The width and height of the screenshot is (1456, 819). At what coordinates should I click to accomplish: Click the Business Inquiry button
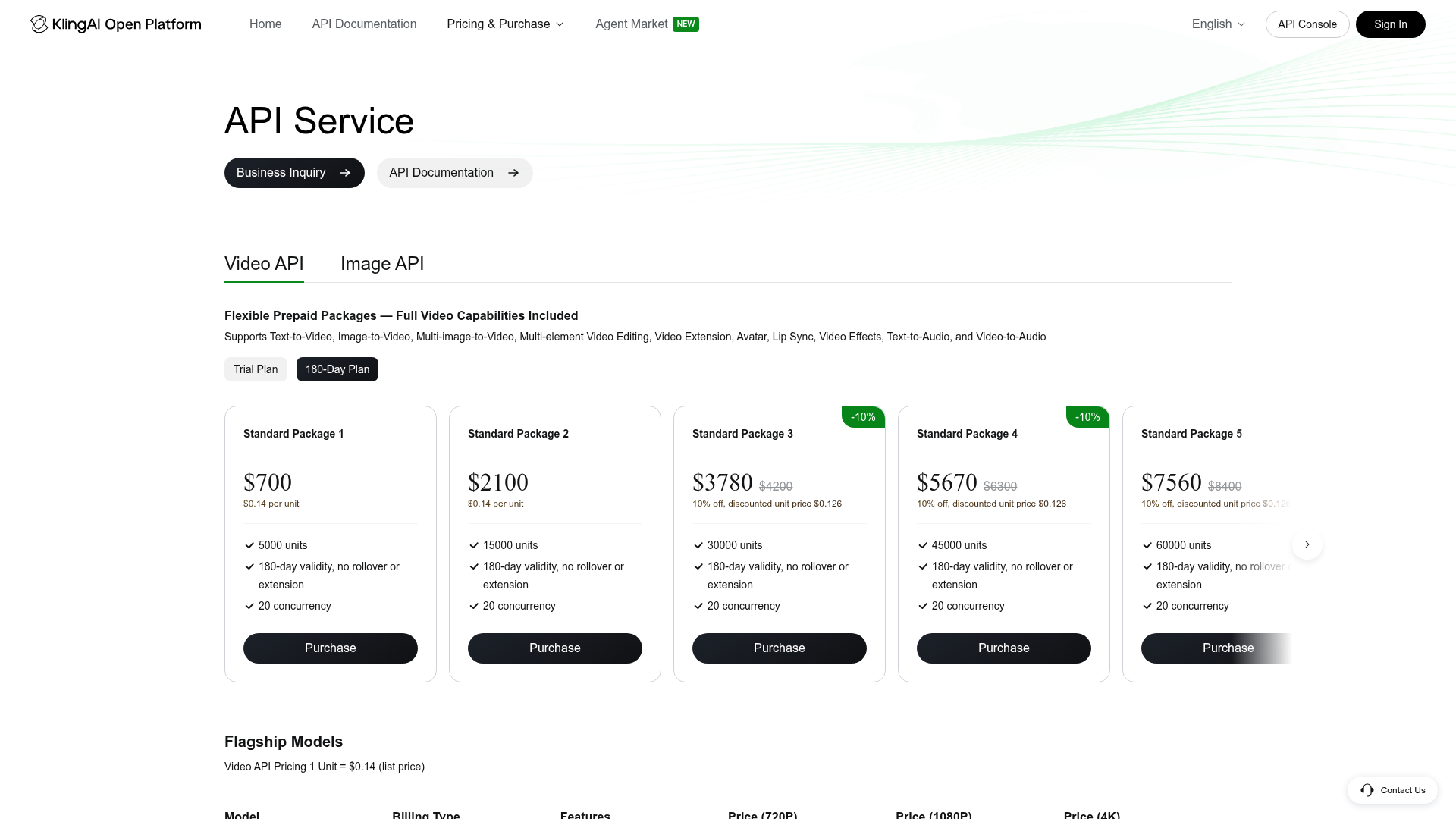(294, 173)
